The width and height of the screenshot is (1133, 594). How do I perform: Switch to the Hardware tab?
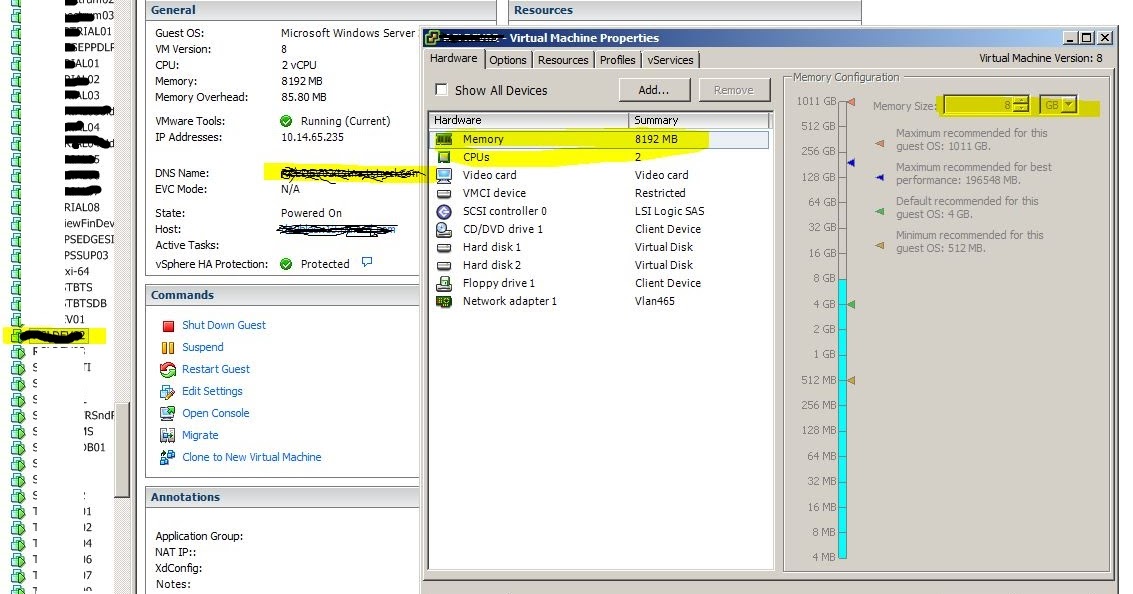coord(454,59)
